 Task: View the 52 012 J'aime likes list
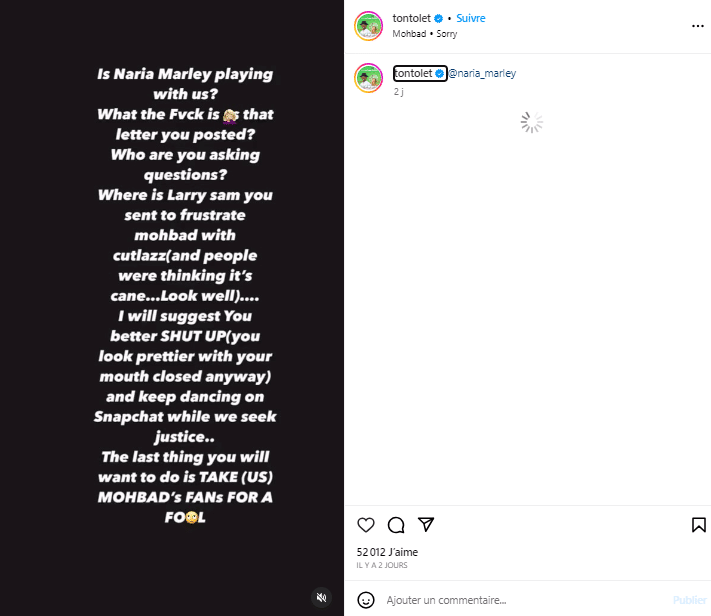(388, 552)
